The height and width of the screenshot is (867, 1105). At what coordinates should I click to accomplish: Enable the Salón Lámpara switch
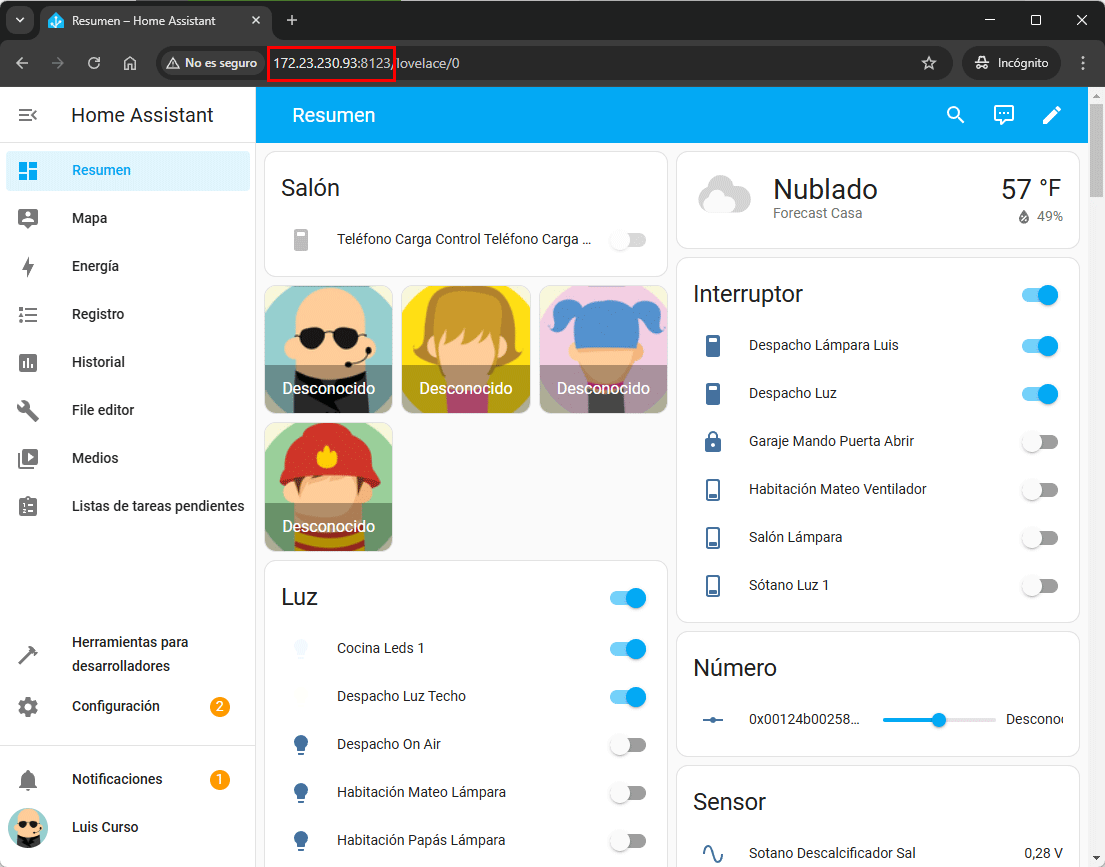(1039, 538)
